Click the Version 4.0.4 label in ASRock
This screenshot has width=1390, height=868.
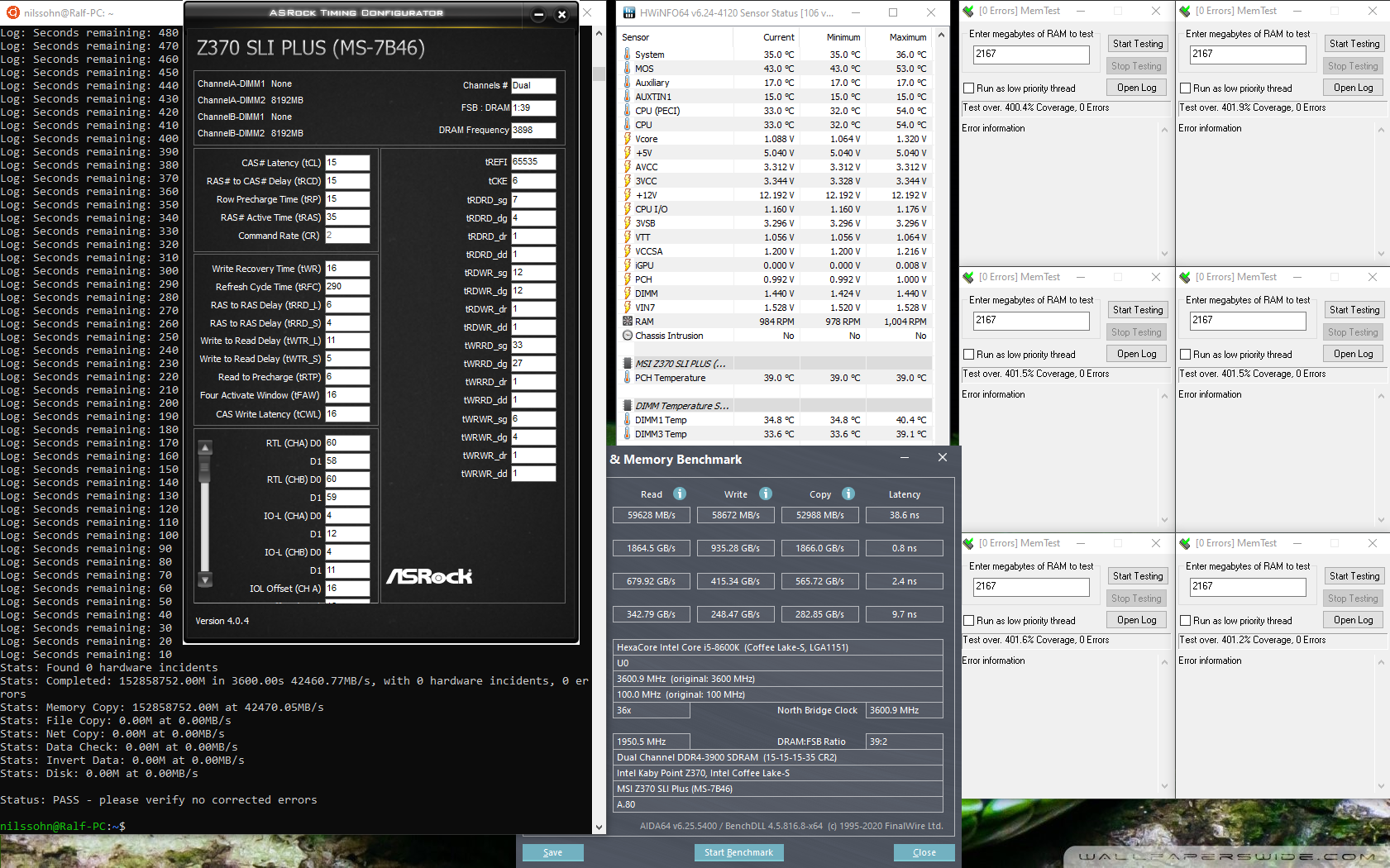(x=222, y=621)
